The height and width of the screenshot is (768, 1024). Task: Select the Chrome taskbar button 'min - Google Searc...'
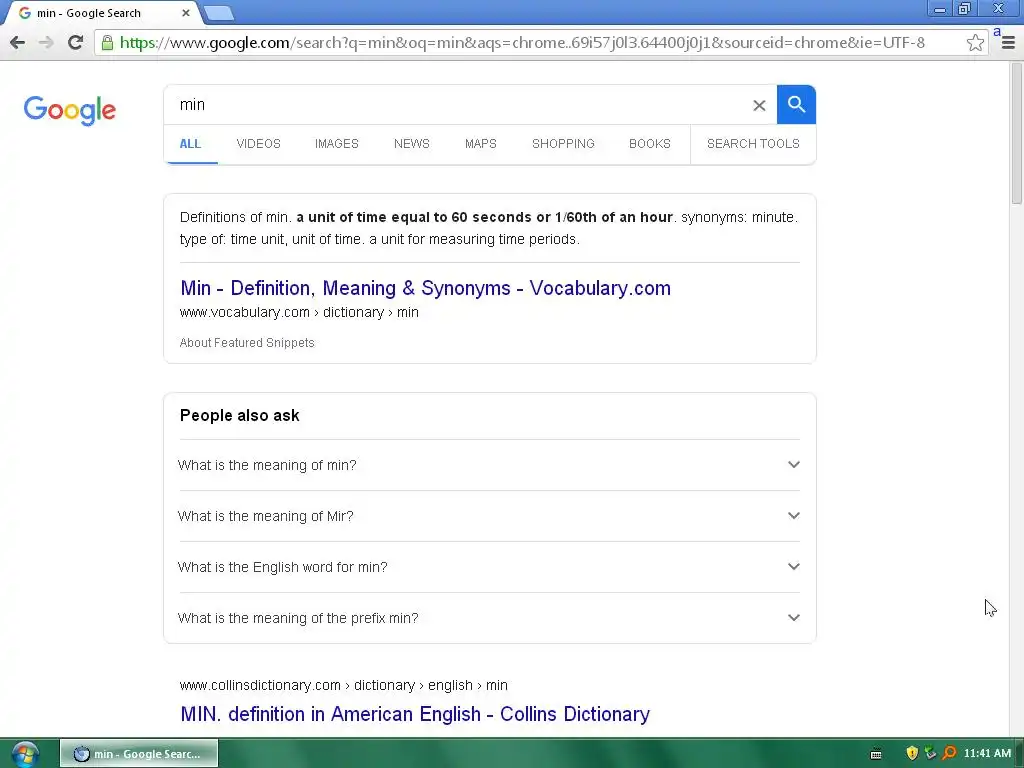click(x=139, y=754)
